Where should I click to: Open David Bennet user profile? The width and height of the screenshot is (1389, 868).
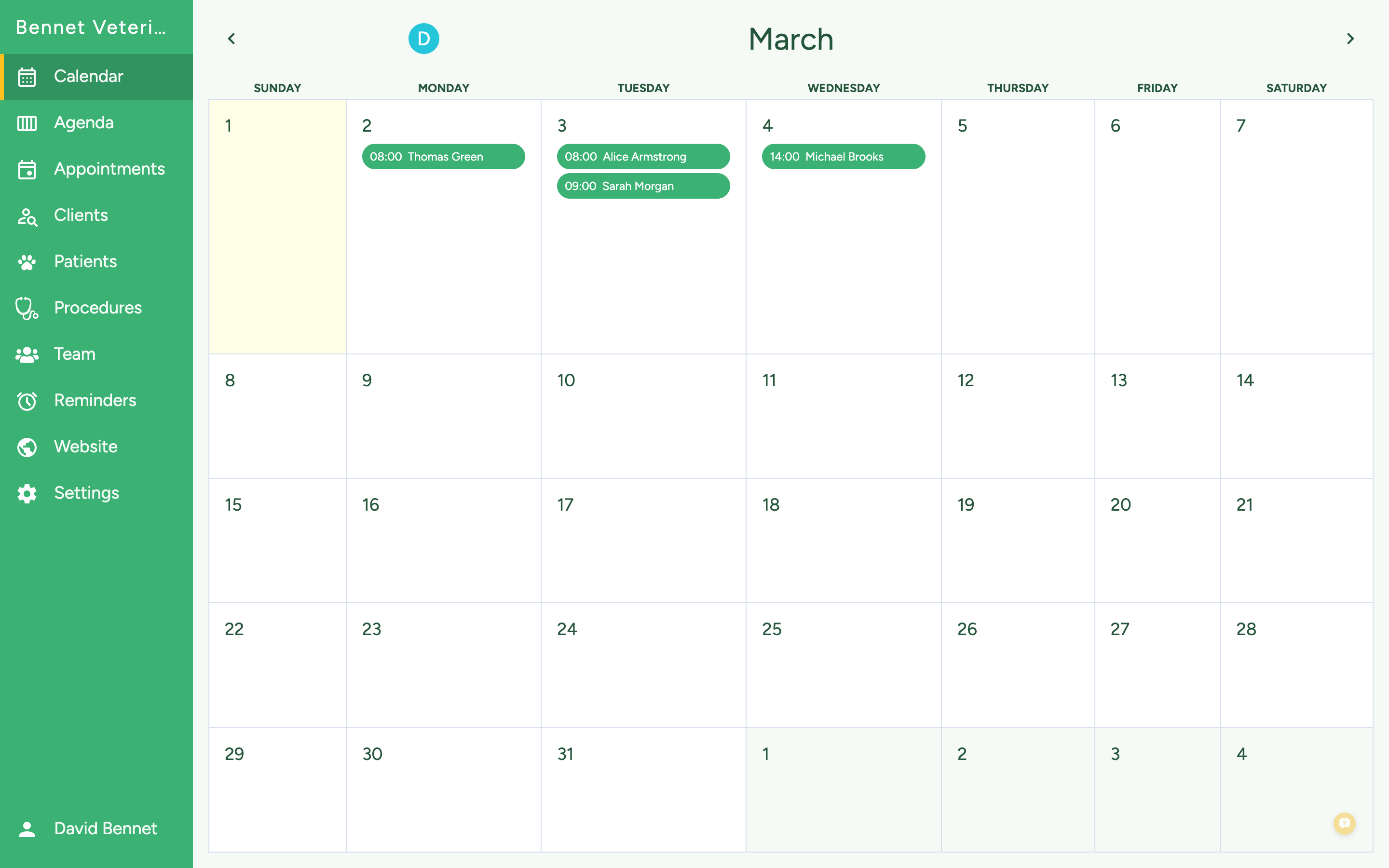(105, 828)
